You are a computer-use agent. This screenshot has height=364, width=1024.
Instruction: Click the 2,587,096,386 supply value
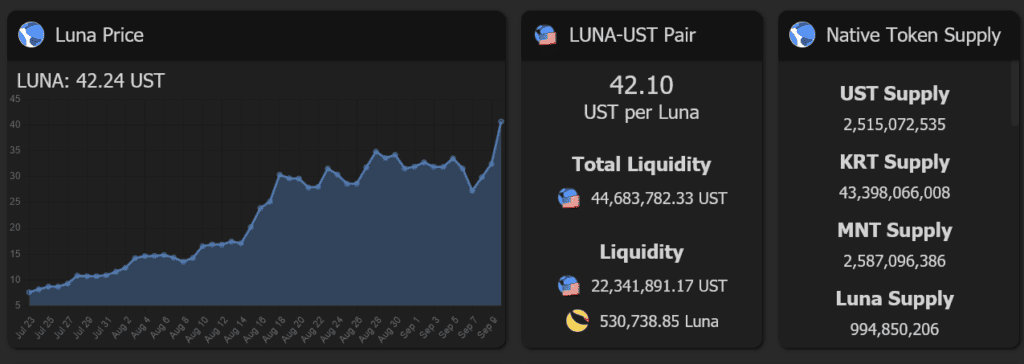coord(895,261)
